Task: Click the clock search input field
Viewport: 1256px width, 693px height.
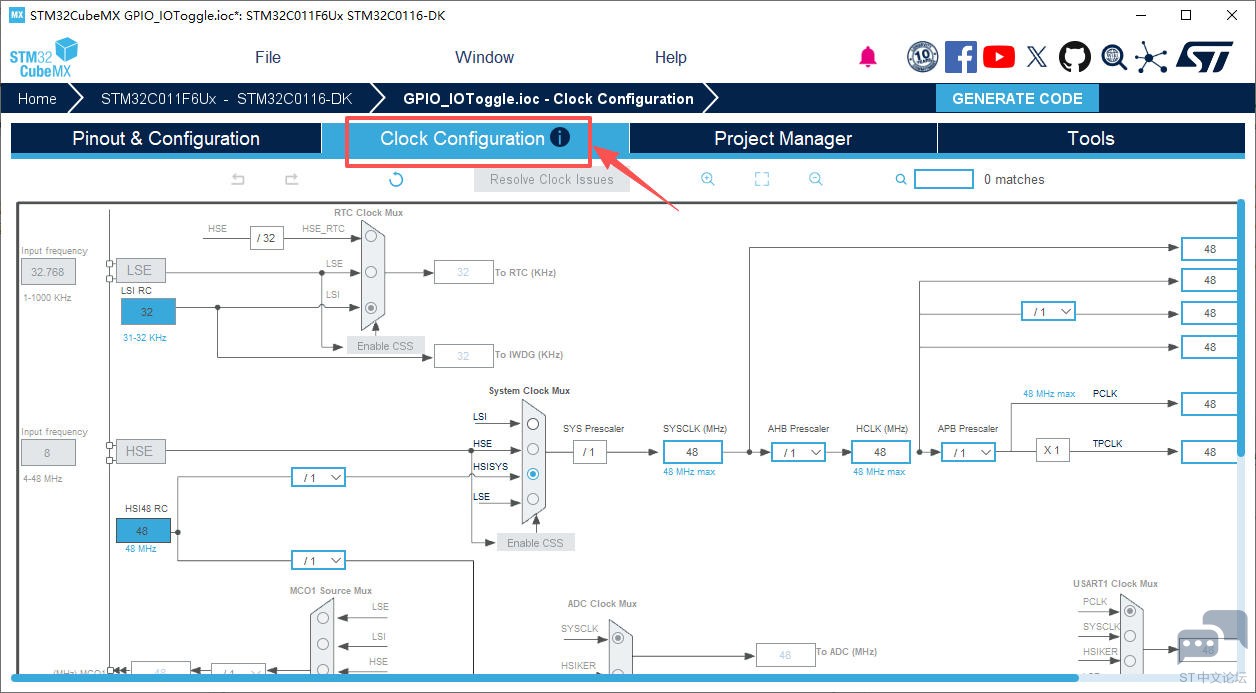Action: 944,179
